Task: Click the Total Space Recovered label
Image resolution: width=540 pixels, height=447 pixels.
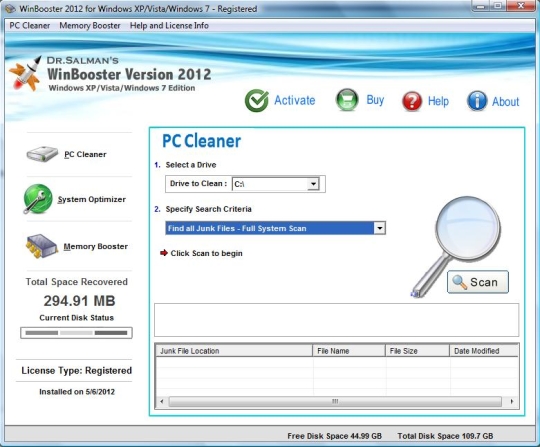Action: [x=76, y=282]
